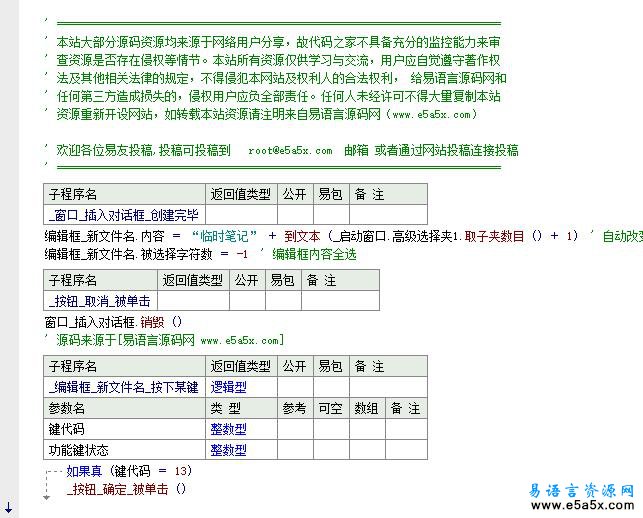Select subroutine name _编辑框_新文件名_按下某键

tap(124, 387)
